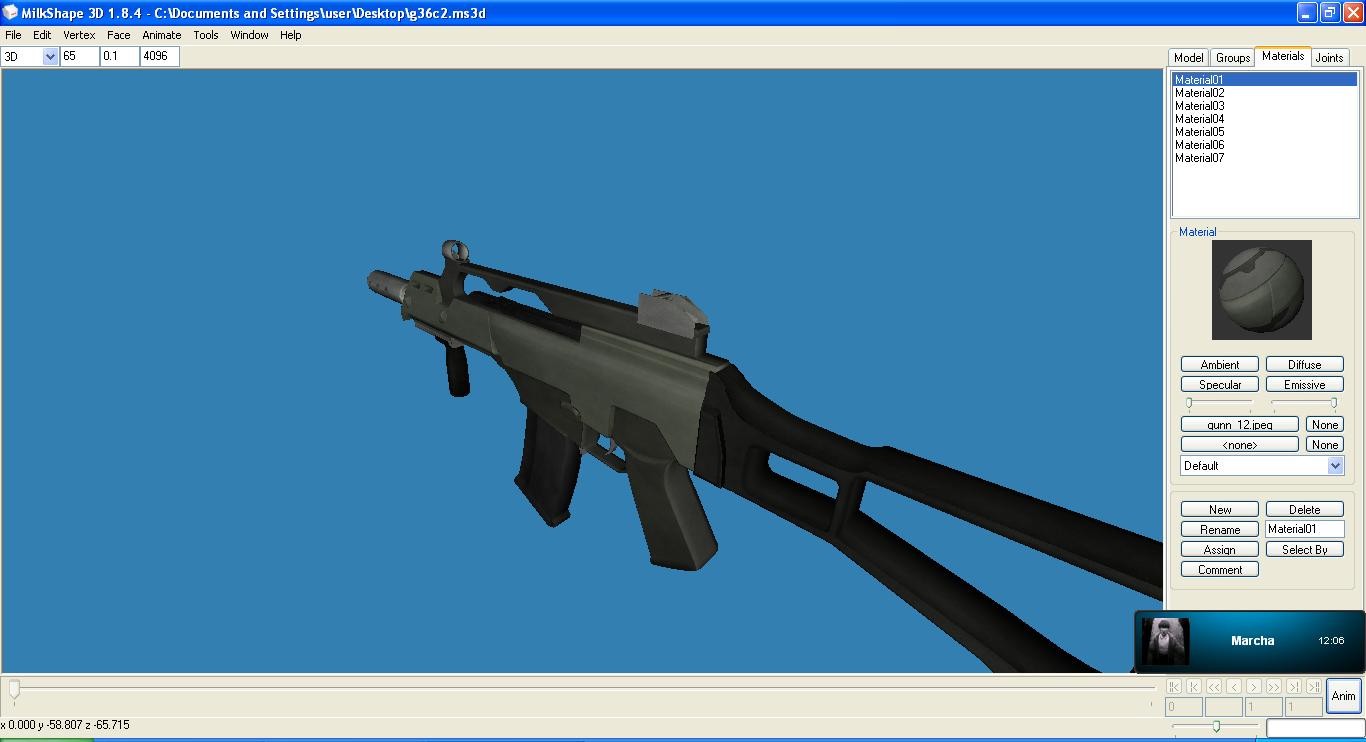Click the Comment button
The image size is (1366, 742).
pyautogui.click(x=1220, y=570)
